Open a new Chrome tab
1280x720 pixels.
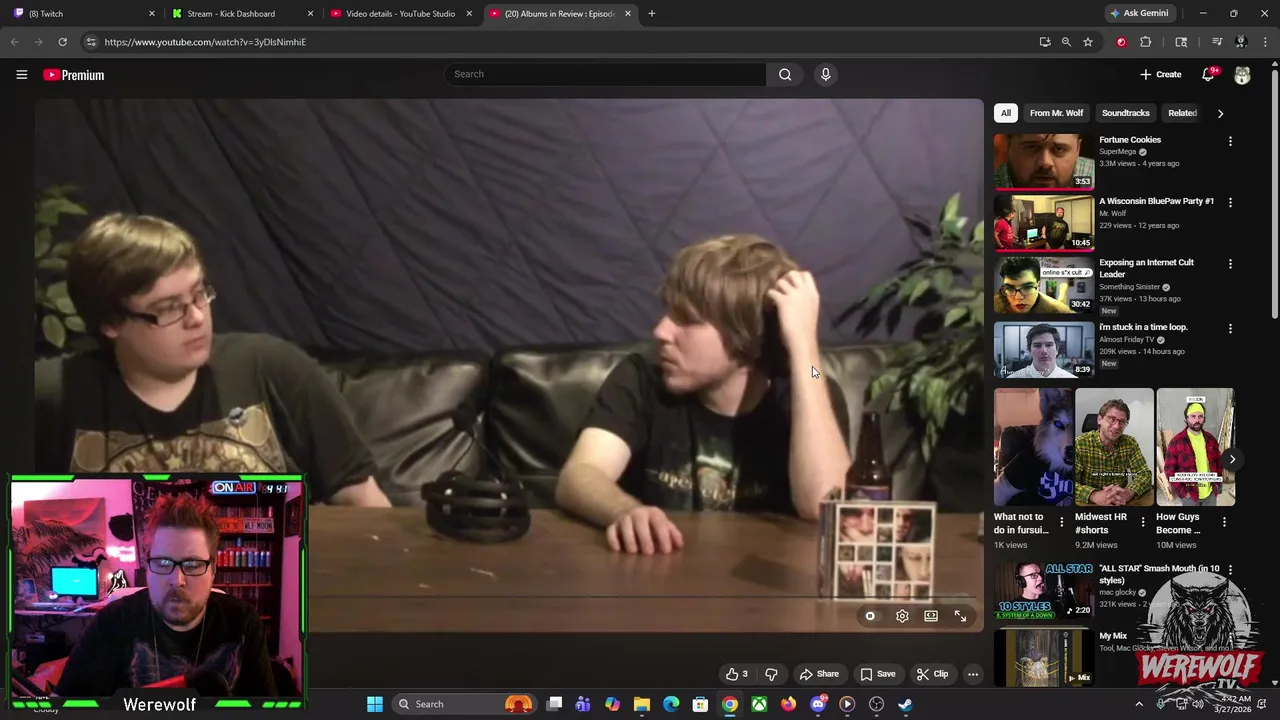coord(651,14)
